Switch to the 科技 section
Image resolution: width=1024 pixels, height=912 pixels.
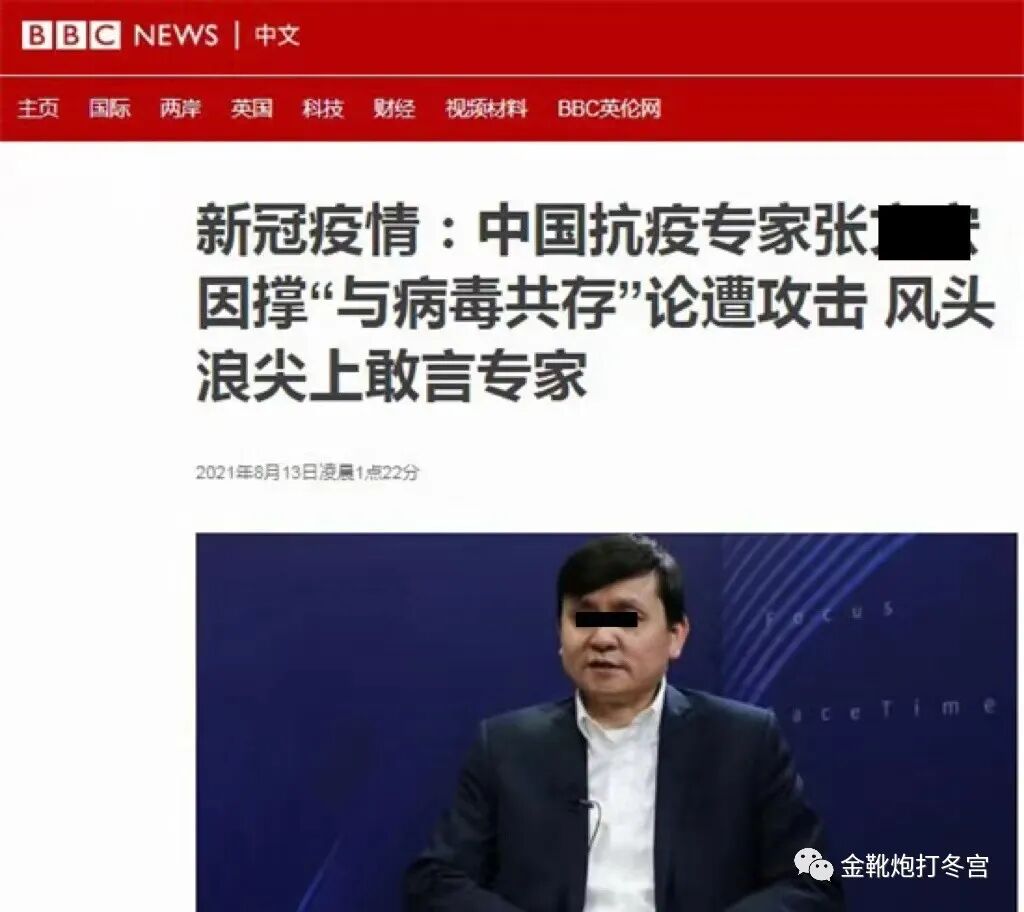click(323, 108)
